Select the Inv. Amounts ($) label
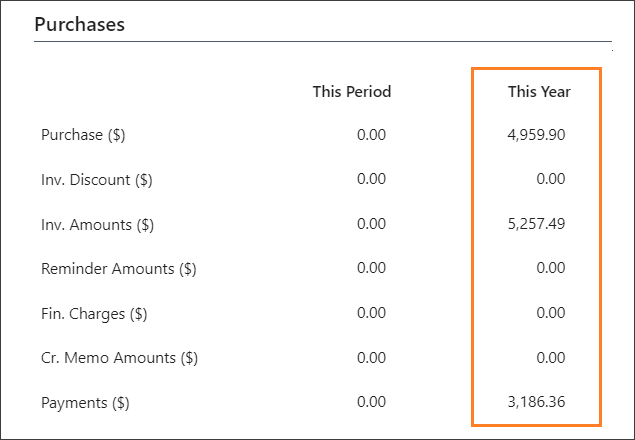This screenshot has height=440, width=635. click(x=97, y=224)
